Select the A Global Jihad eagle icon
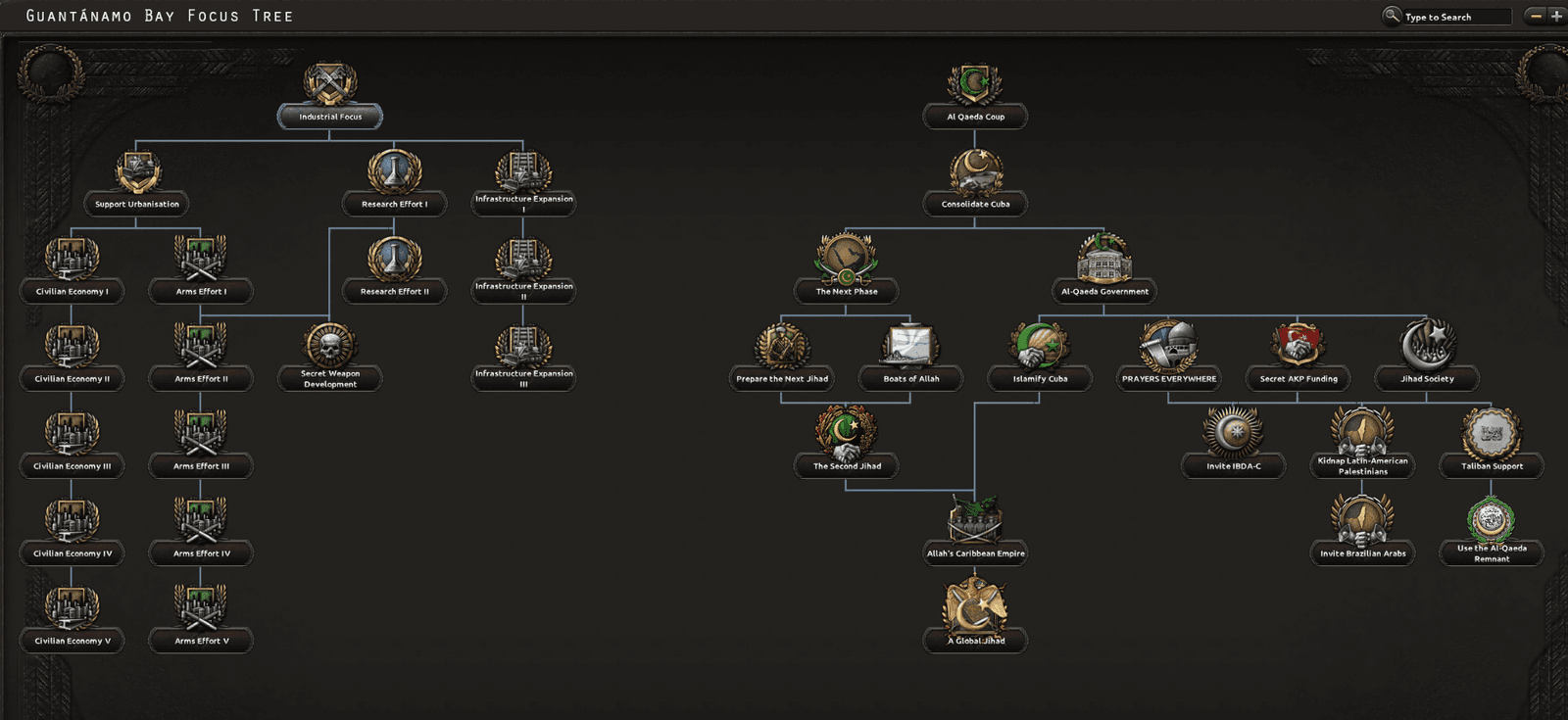Image resolution: width=1568 pixels, height=720 pixels. 975,607
